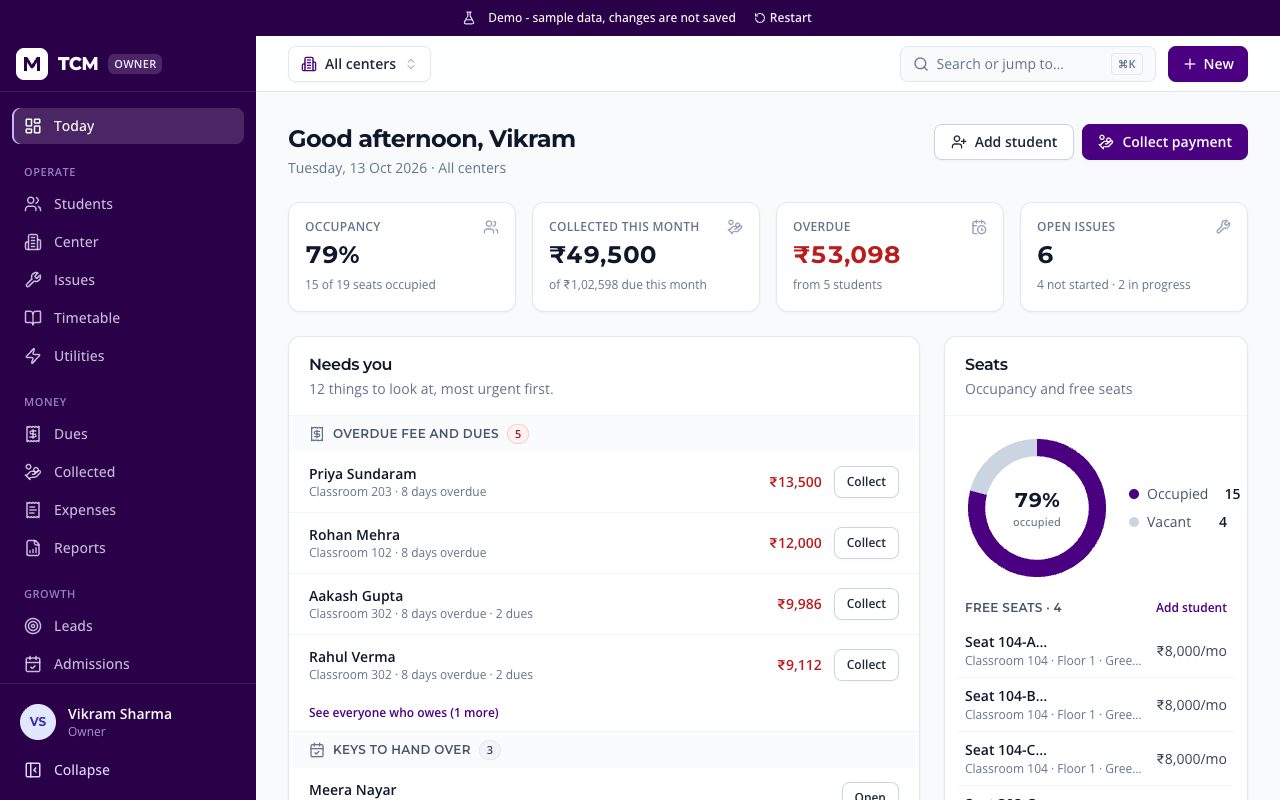
Task: Click the Issues wrench icon in sidebar
Action: point(33,280)
